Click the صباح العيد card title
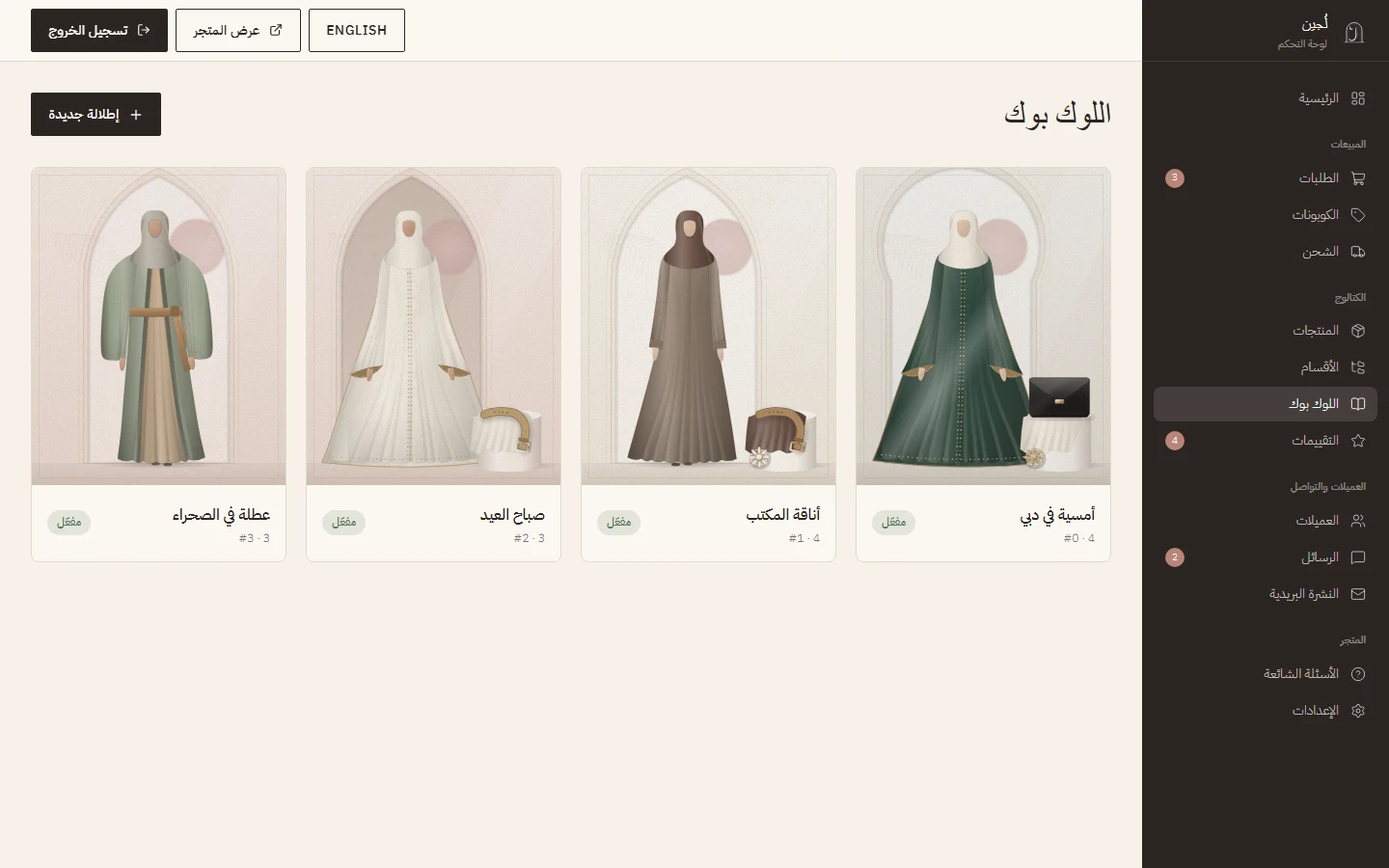The image size is (1389, 868). pyautogui.click(x=512, y=515)
